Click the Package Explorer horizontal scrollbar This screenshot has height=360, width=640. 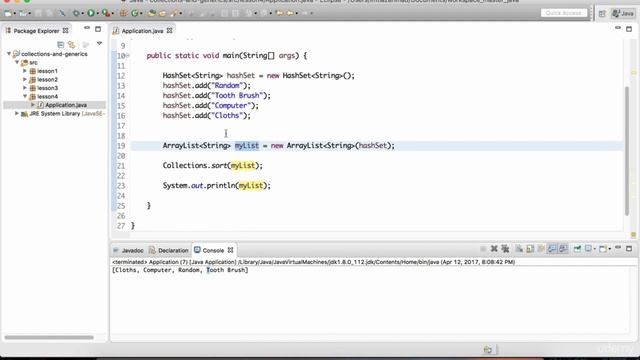49,337
